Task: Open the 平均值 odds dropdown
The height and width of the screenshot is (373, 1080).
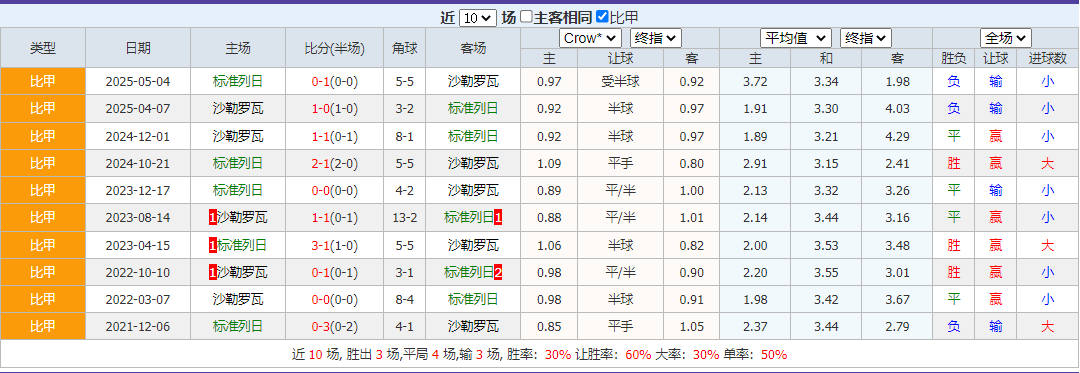Action: click(x=796, y=38)
